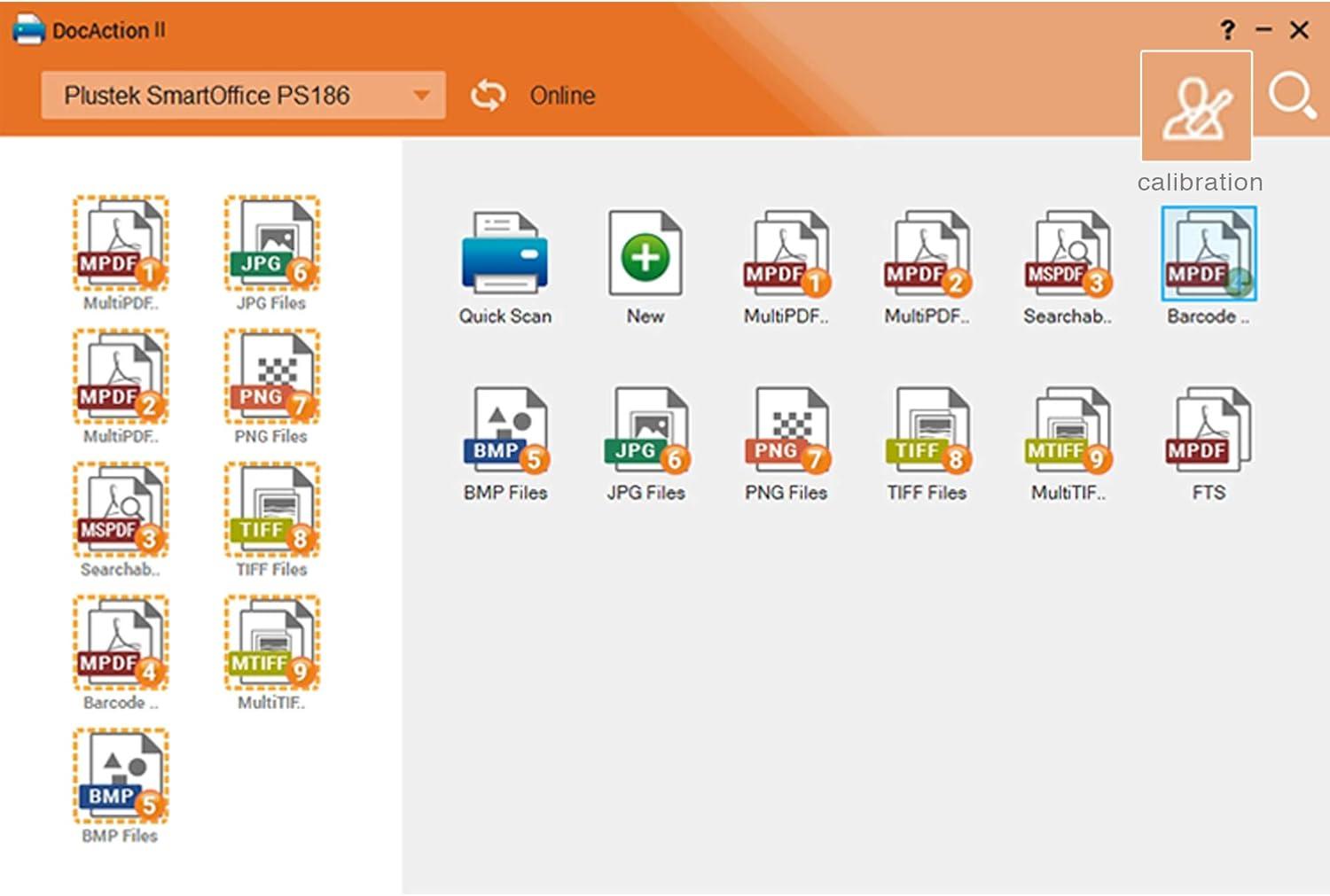Click TIFF Files 8 in left sidebar

click(x=271, y=510)
